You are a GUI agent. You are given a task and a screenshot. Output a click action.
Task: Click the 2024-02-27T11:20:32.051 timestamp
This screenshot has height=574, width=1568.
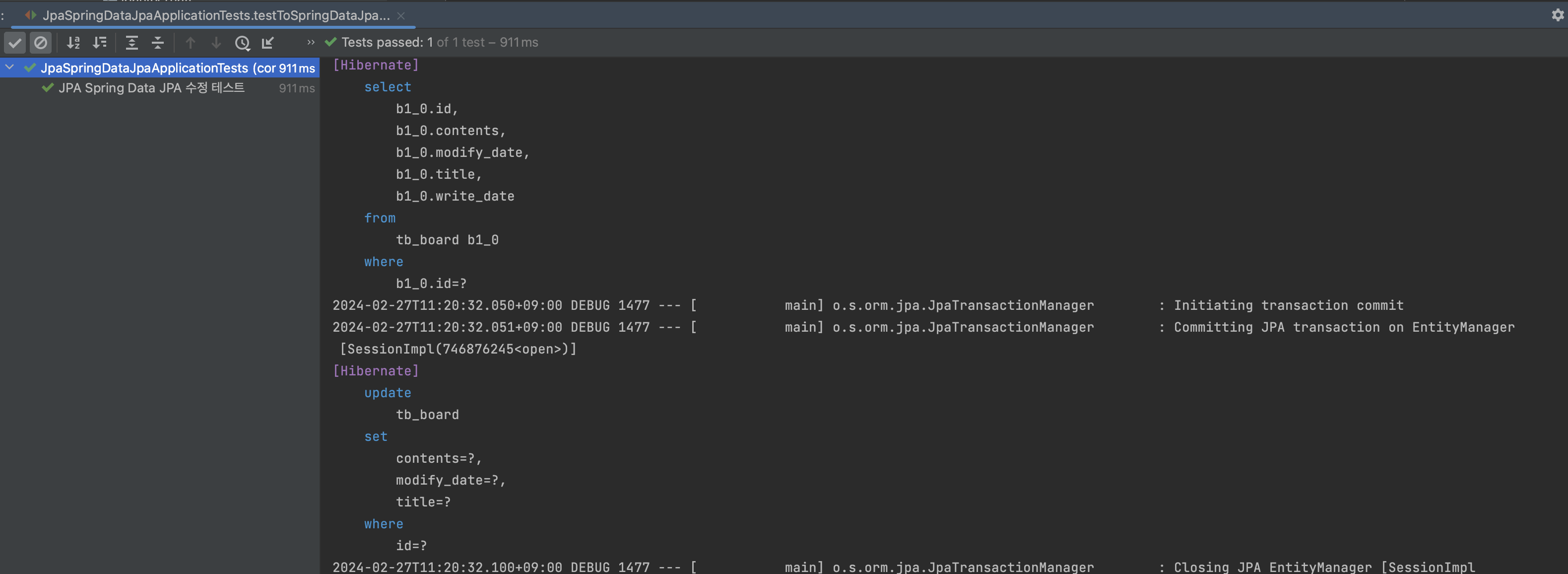pyautogui.click(x=447, y=327)
